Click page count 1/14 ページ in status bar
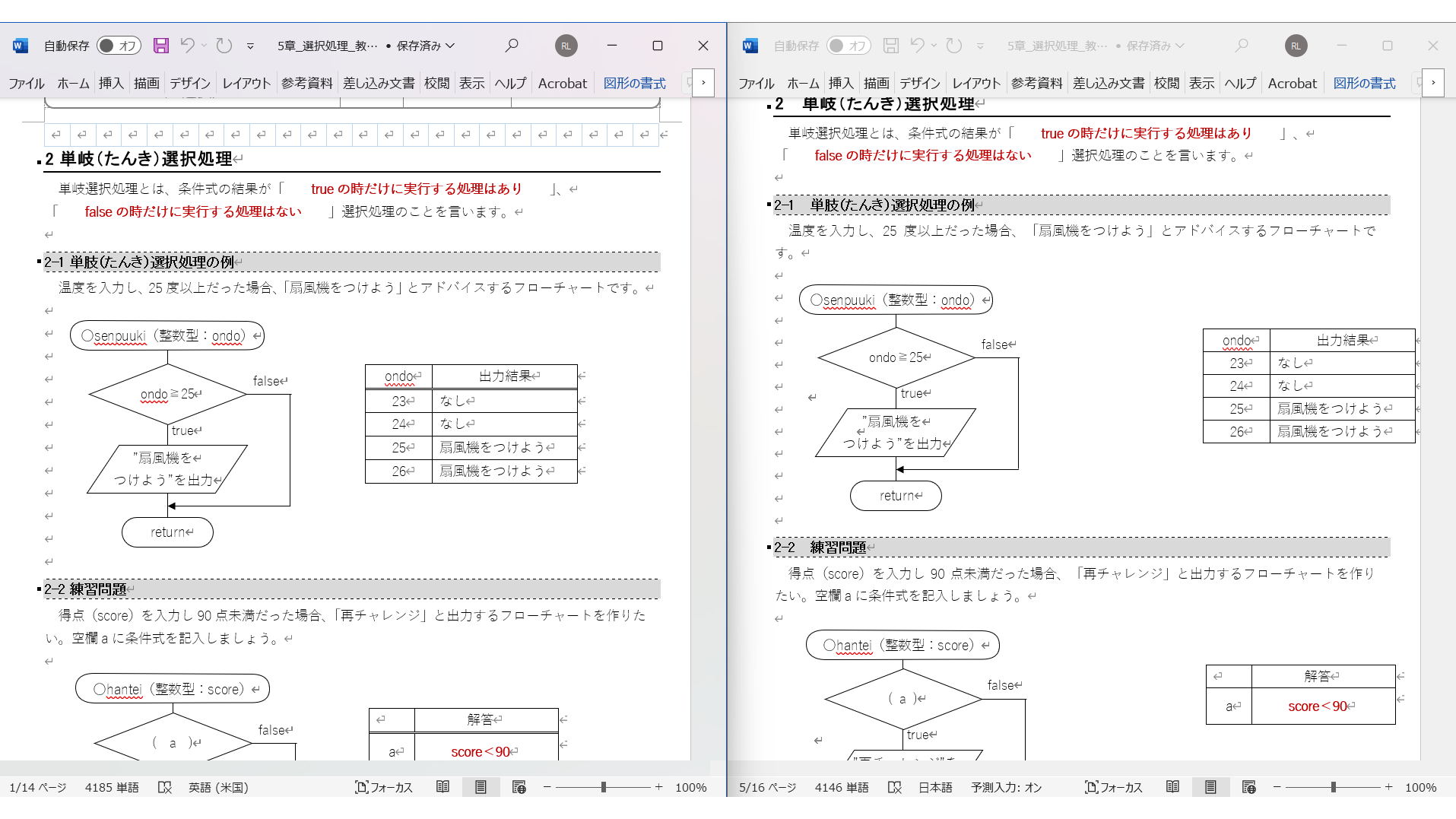 click(38, 787)
